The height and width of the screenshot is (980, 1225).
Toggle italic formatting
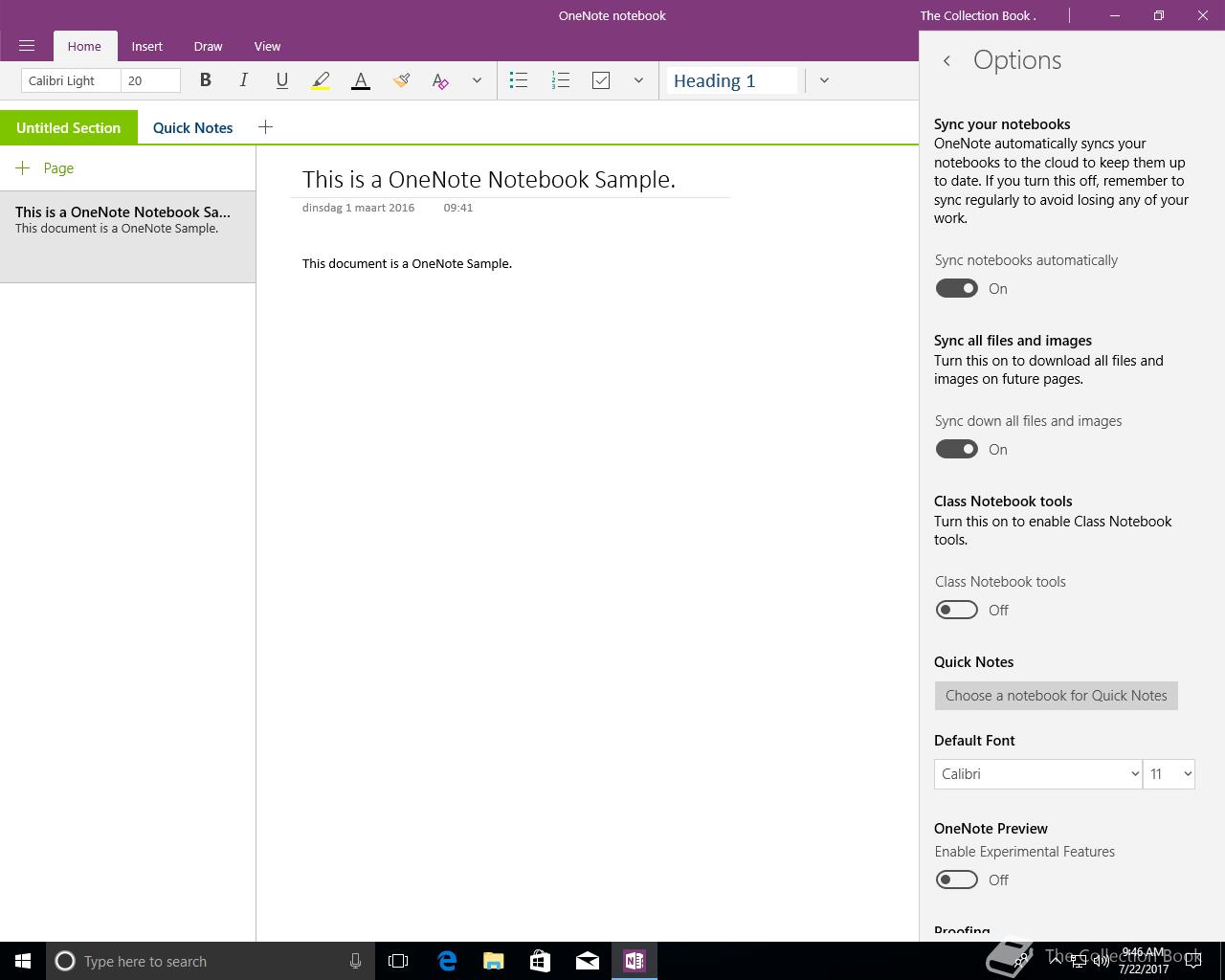tap(243, 80)
